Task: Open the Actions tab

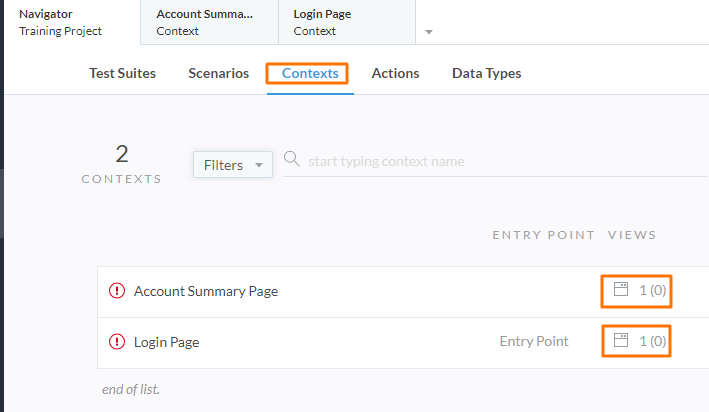Action: tap(395, 73)
